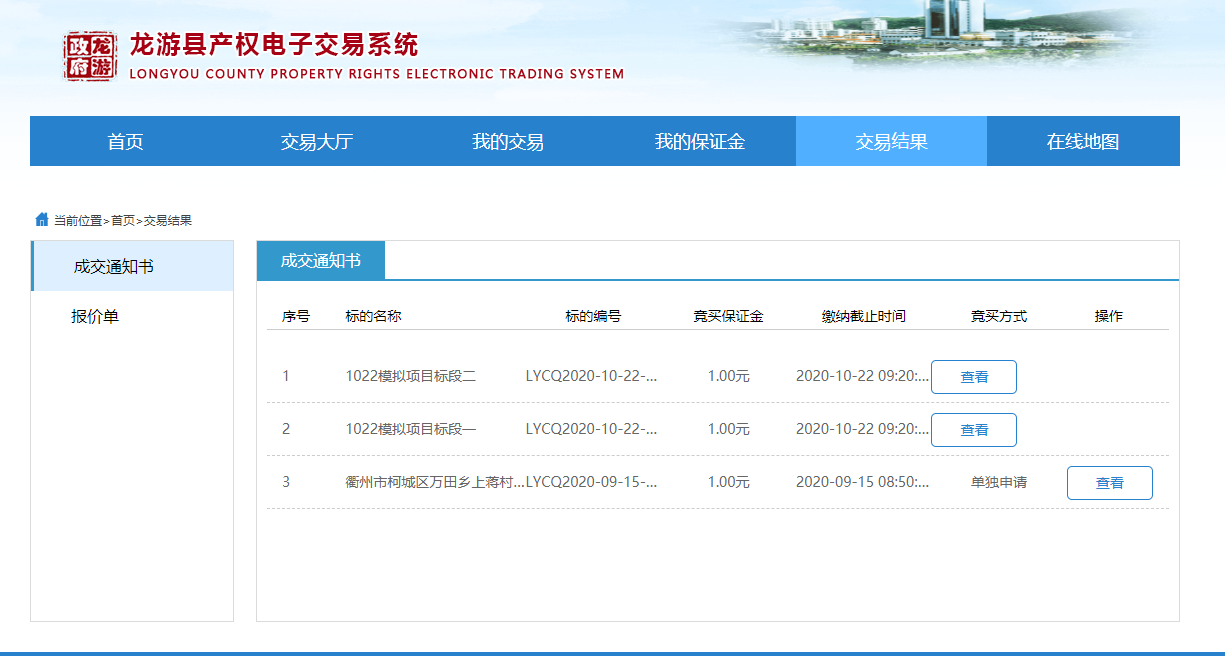The image size is (1225, 656).
Task: Open 报价单 in the left sidebar
Action: [x=95, y=317]
